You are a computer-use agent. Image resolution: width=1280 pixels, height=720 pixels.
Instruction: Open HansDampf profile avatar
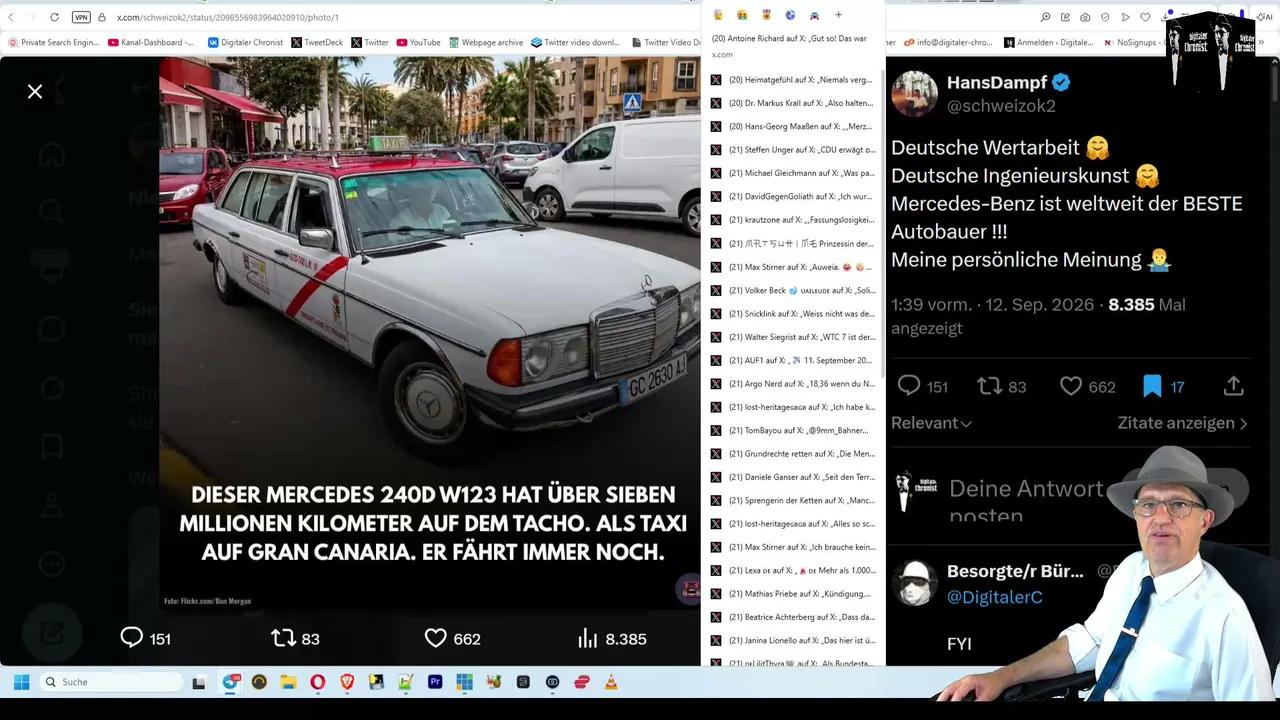pos(914,94)
